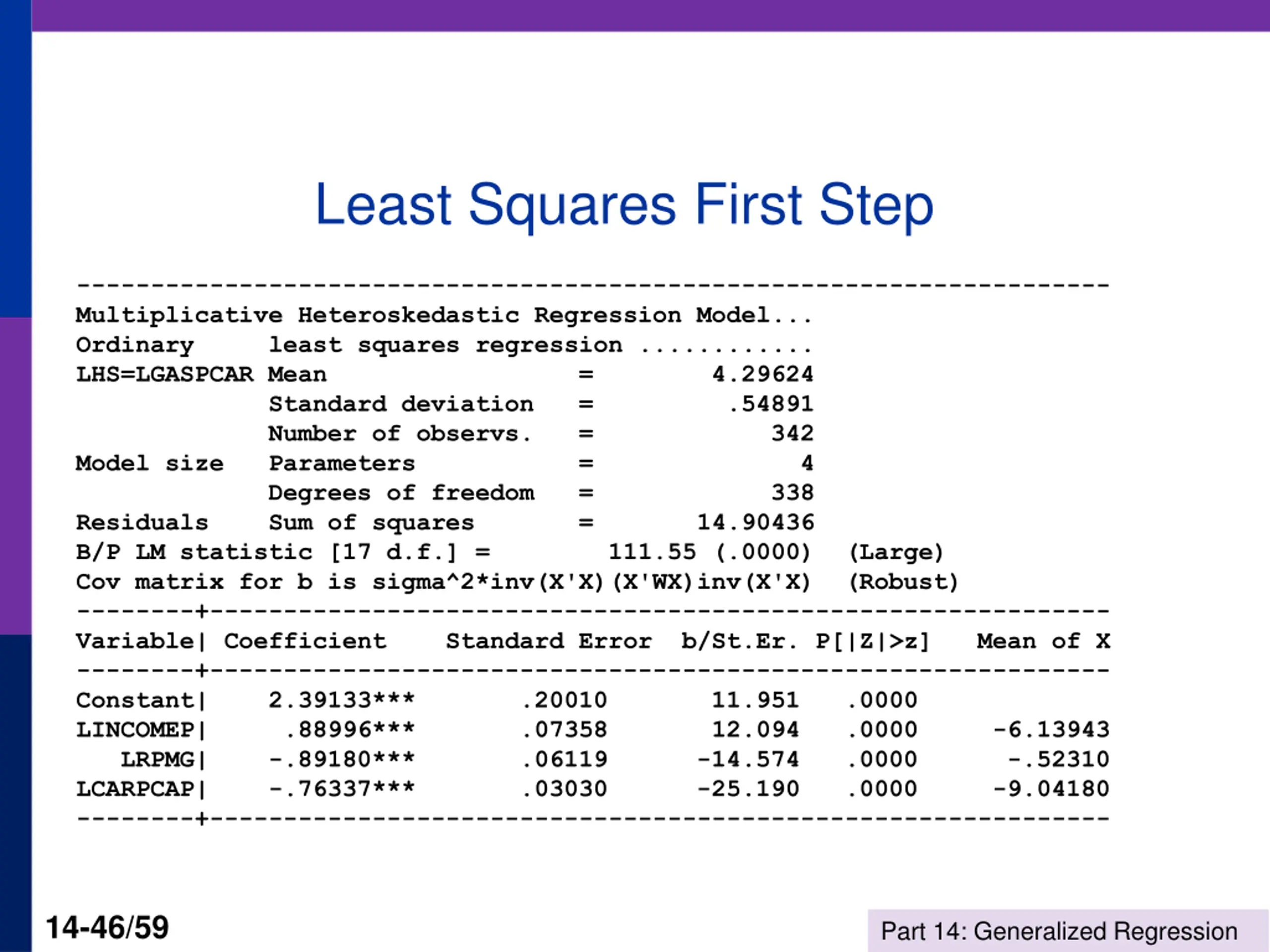
Task: Click the LINCOMEP mean '-6.13943'
Action: pos(1051,730)
